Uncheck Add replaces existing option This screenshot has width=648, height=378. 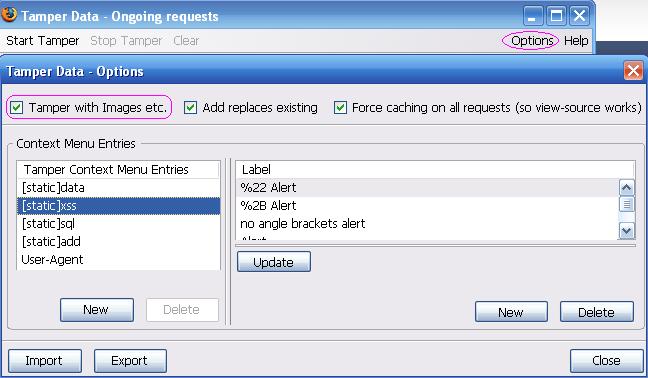pos(190,108)
